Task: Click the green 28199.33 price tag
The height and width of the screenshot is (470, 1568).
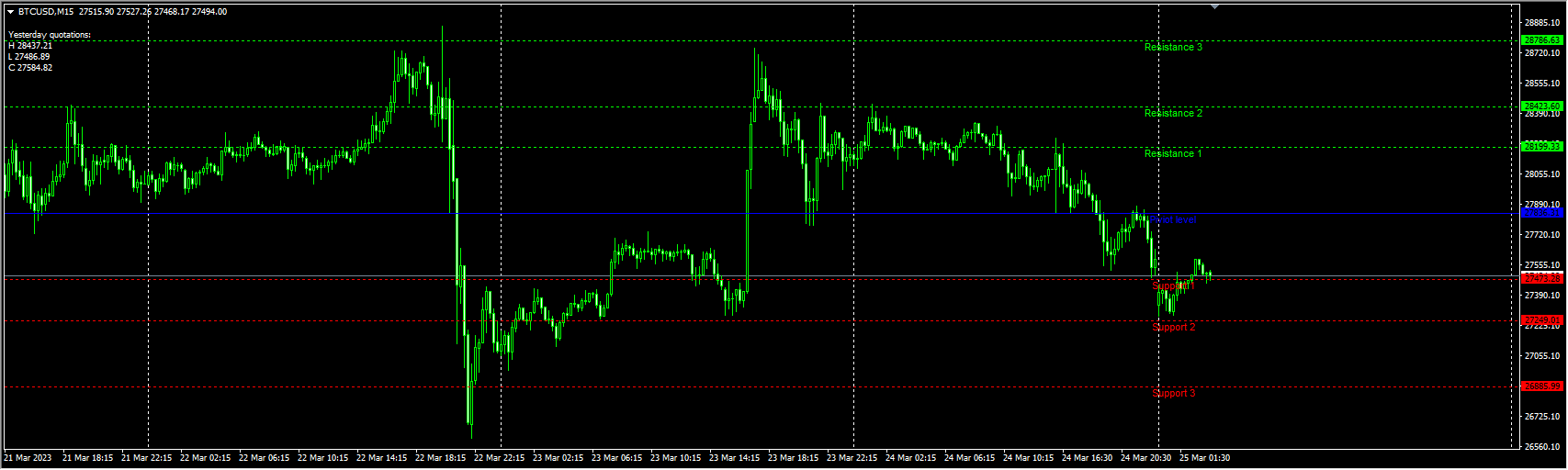Action: 1541,147
